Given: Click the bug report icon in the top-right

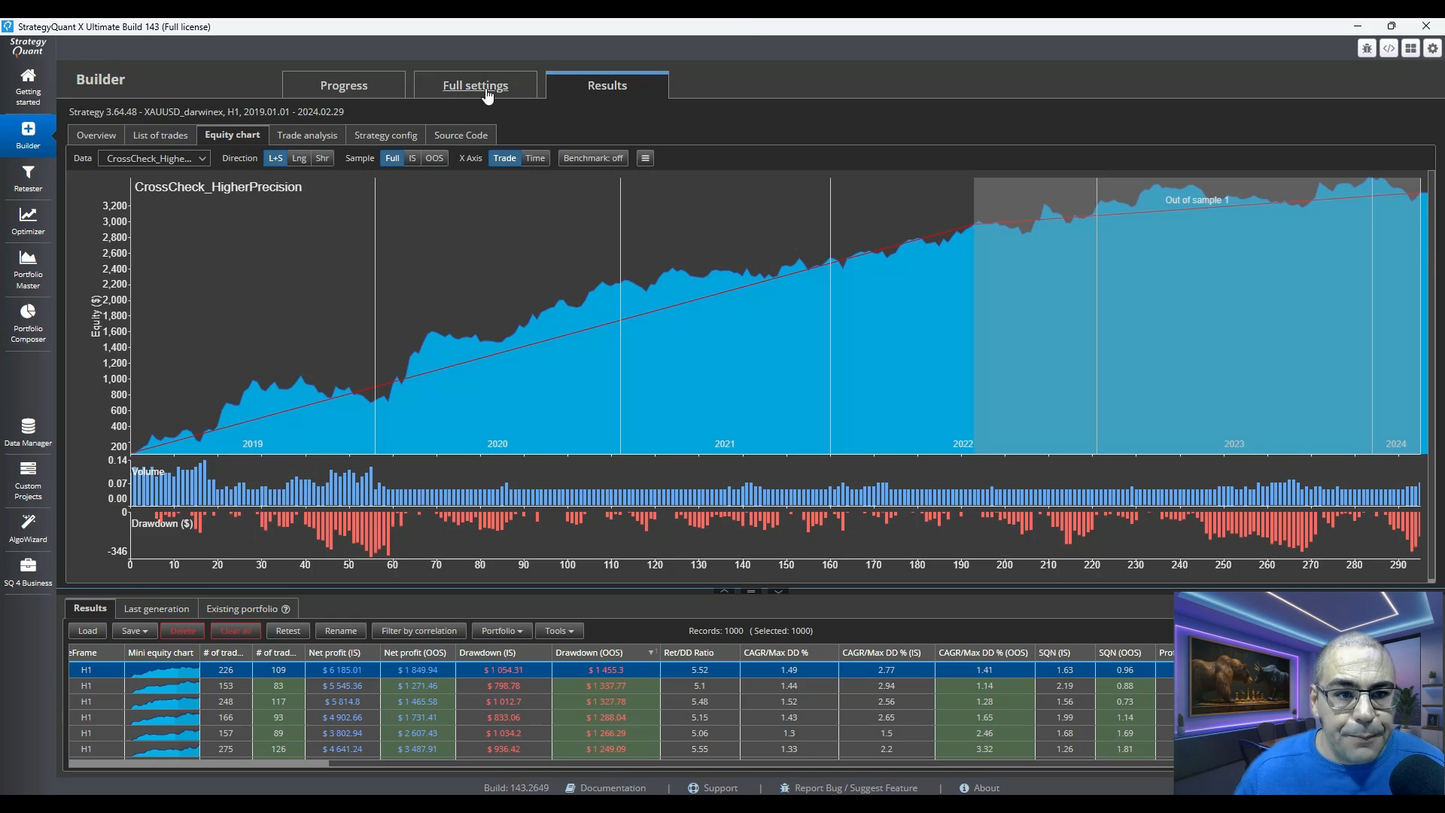Looking at the screenshot, I should coord(1367,48).
